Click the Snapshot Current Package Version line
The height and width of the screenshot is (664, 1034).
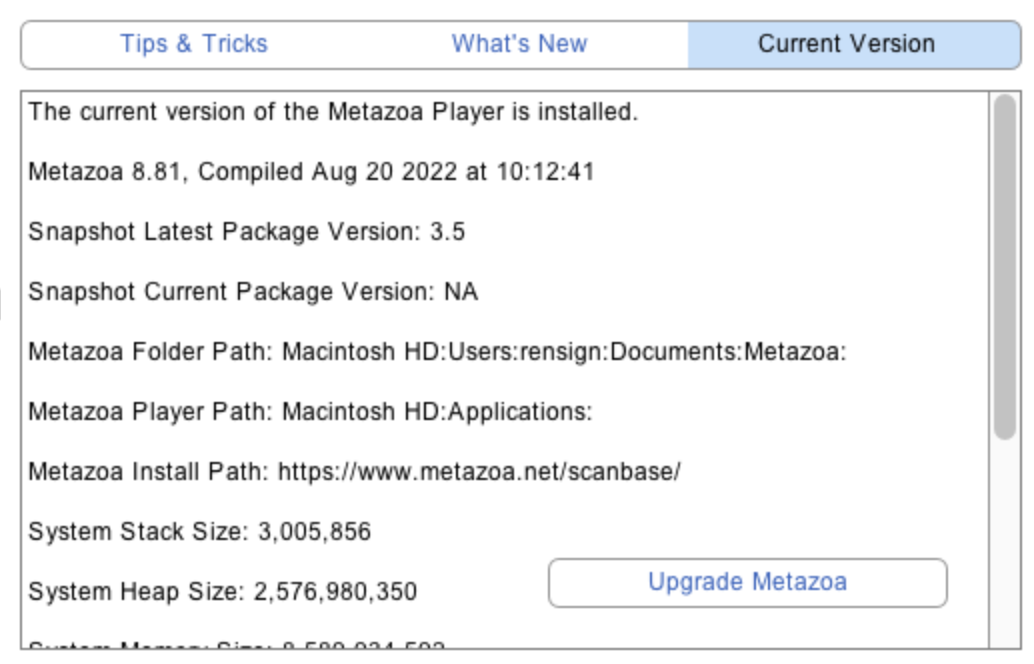tap(252, 292)
